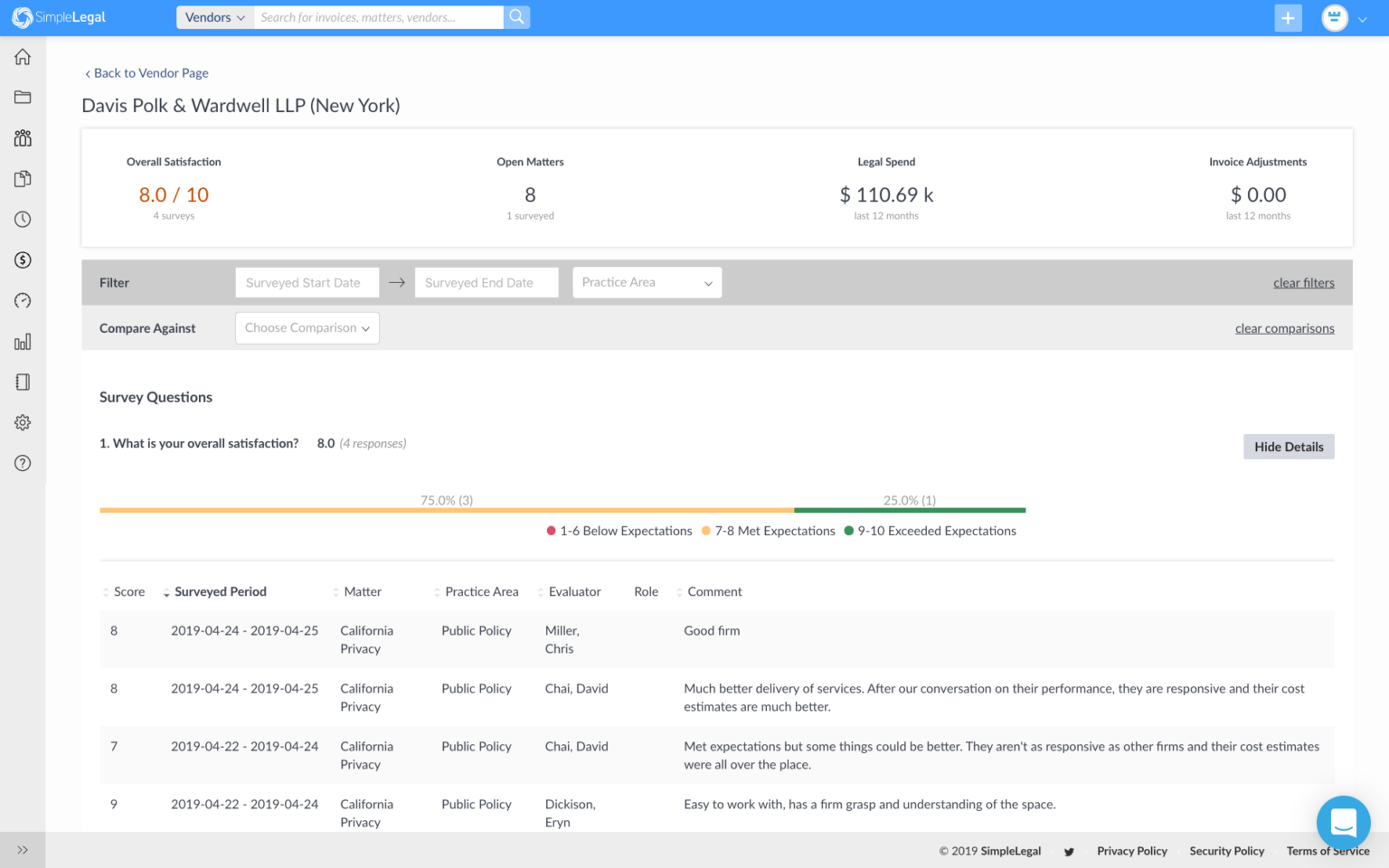Open the settings gear icon
This screenshot has height=868, width=1389.
tap(23, 422)
